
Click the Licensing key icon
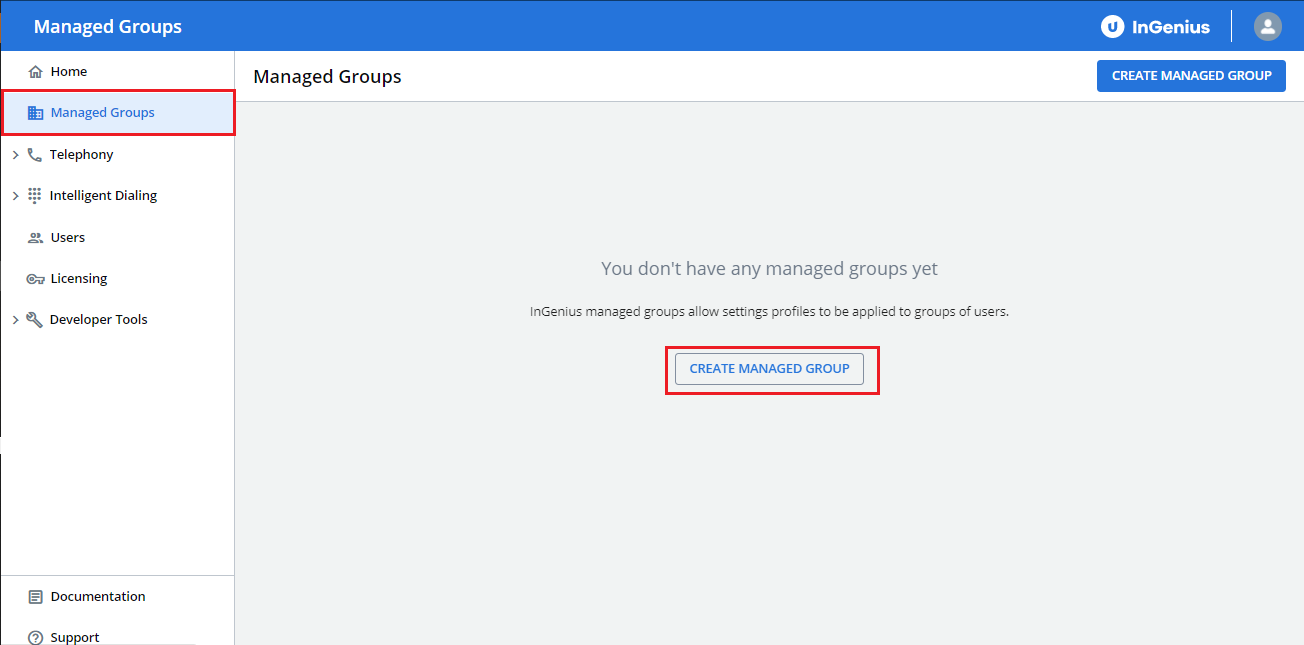36,279
